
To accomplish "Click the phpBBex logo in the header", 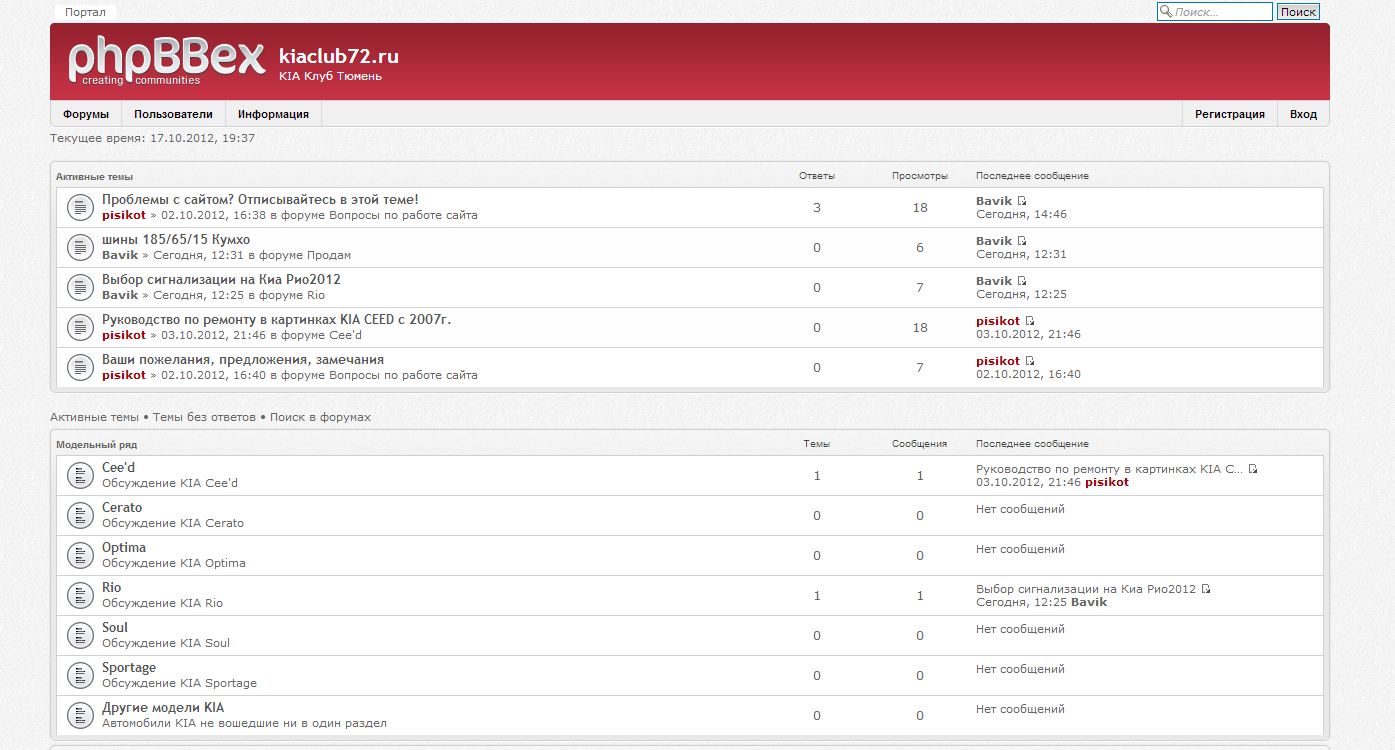I will click(x=166, y=61).
